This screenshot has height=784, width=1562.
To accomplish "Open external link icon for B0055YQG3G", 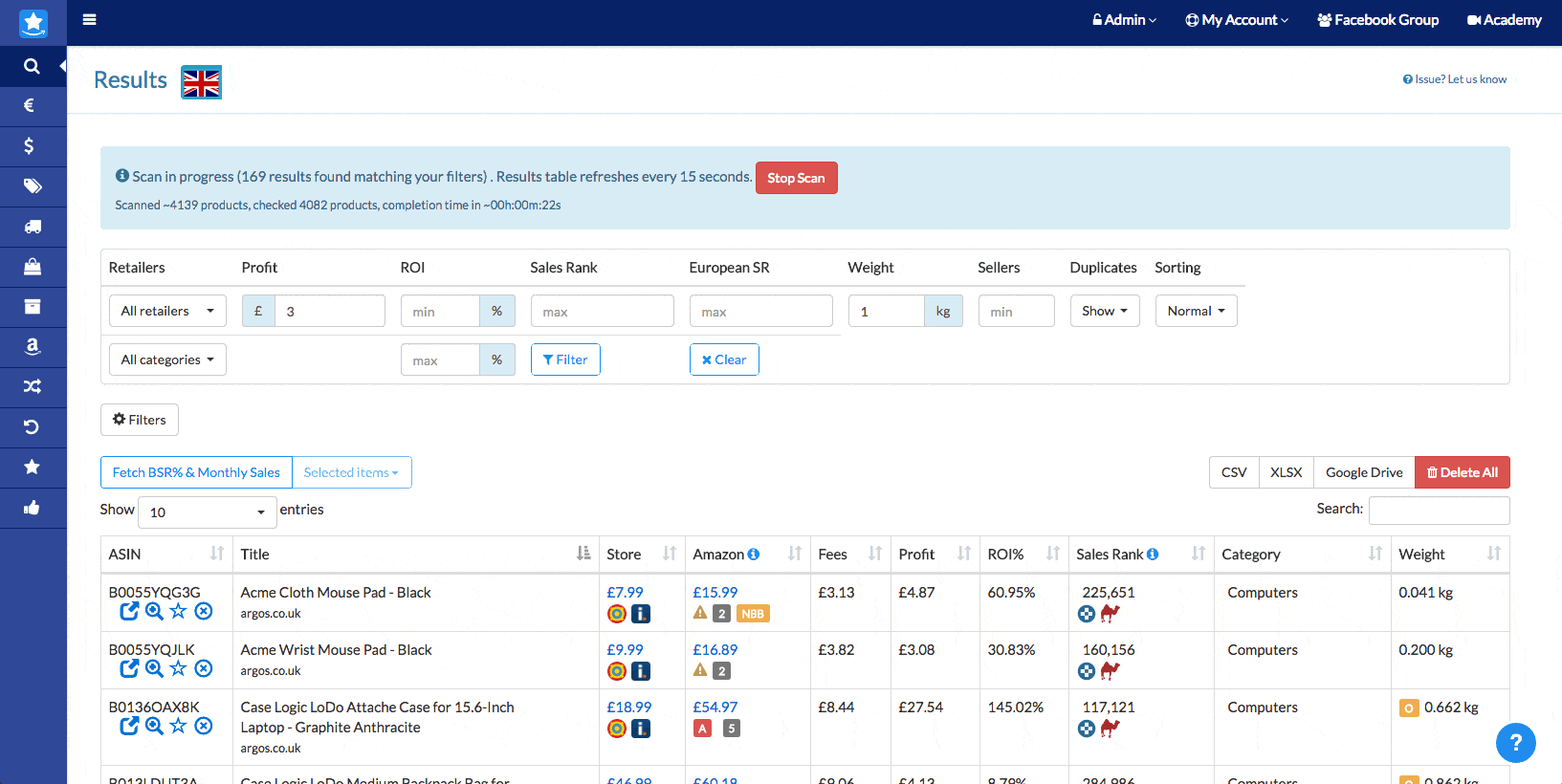I will 129,611.
